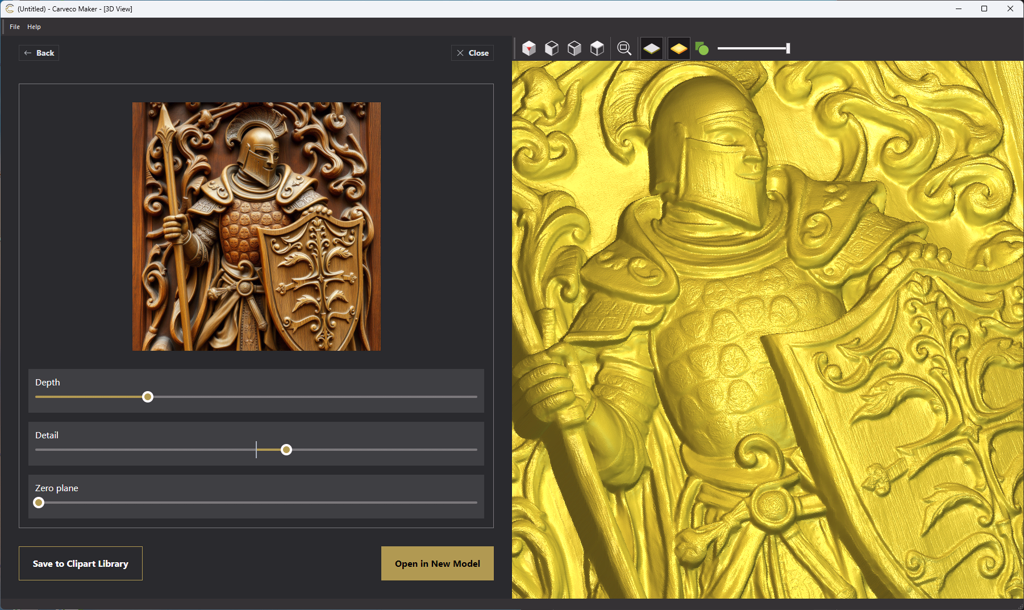Open the File menu
Viewport: 1024px width, 610px height.
pos(14,27)
